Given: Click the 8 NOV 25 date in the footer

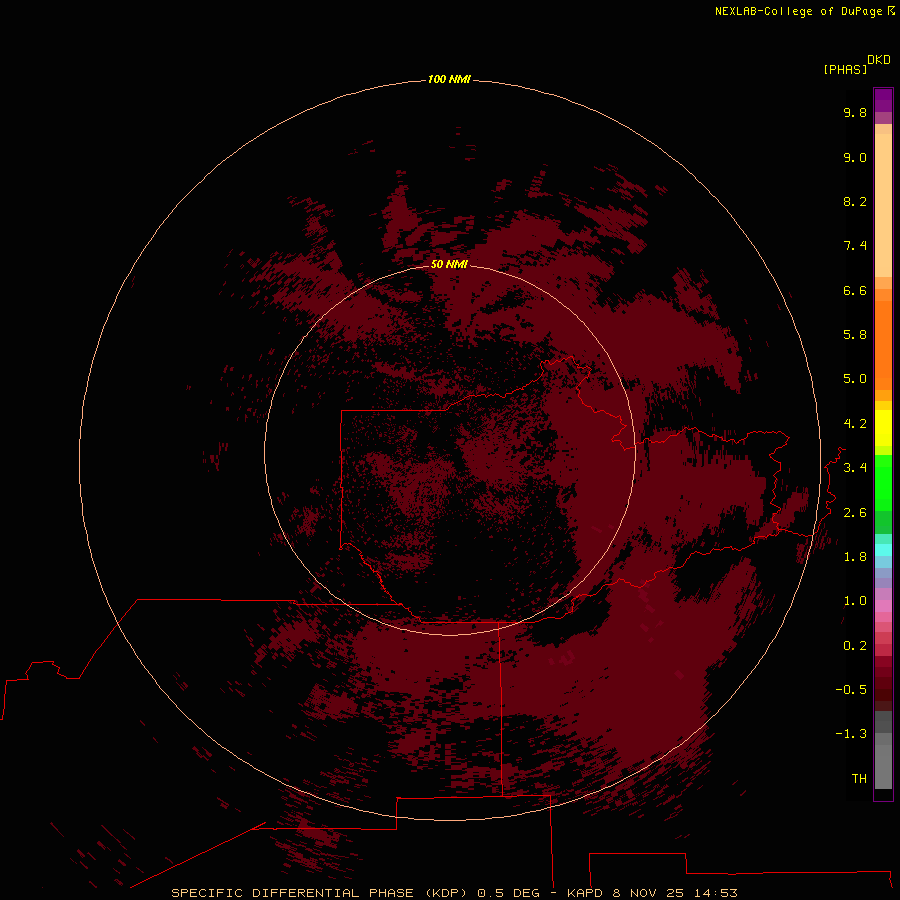Looking at the screenshot, I should click(649, 893).
